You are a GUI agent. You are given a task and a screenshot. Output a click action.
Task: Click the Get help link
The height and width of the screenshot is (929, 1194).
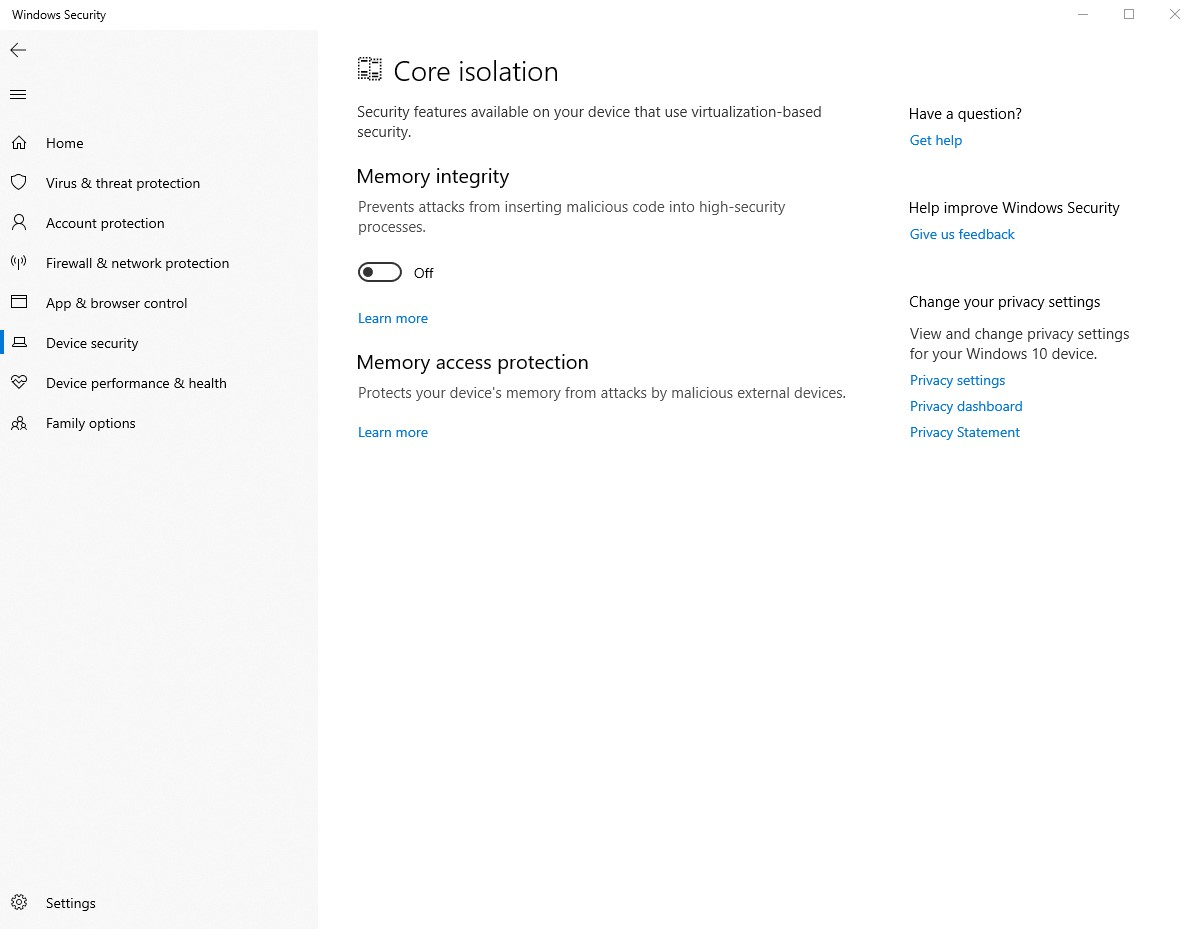tap(936, 140)
